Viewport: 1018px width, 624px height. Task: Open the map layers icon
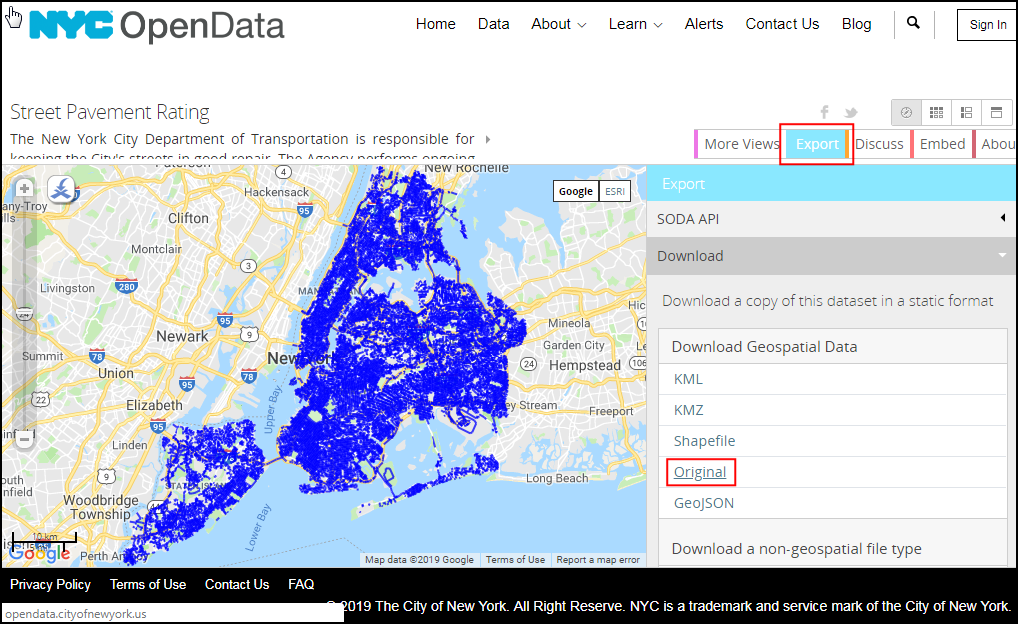click(x=62, y=188)
